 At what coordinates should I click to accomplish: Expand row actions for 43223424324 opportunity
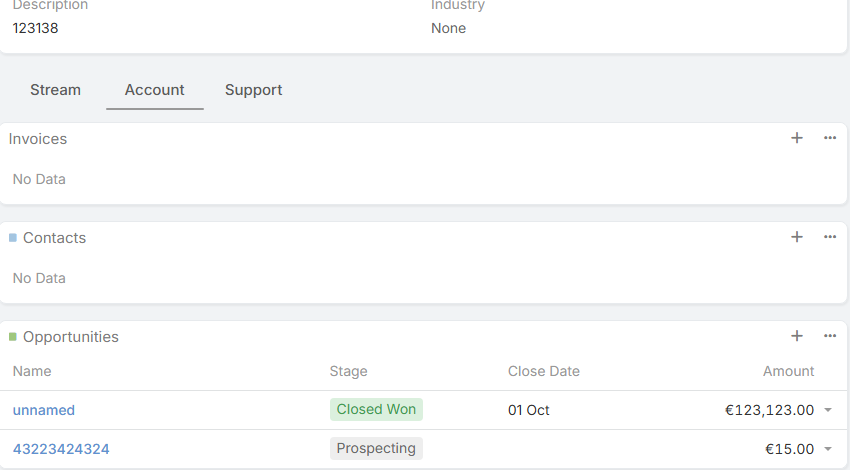click(828, 450)
